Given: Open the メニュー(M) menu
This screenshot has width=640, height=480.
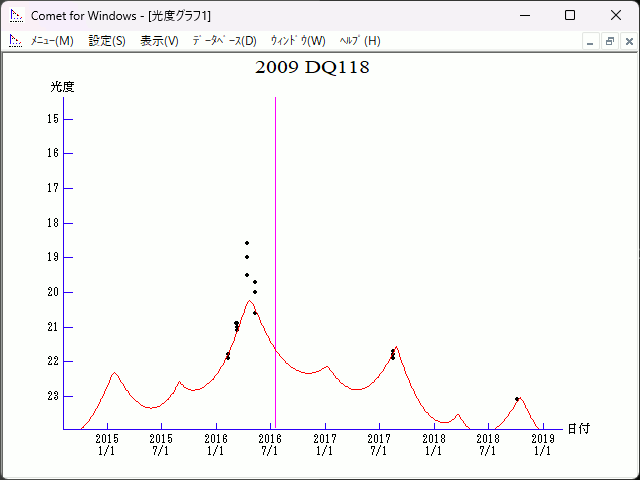Looking at the screenshot, I should [52, 41].
